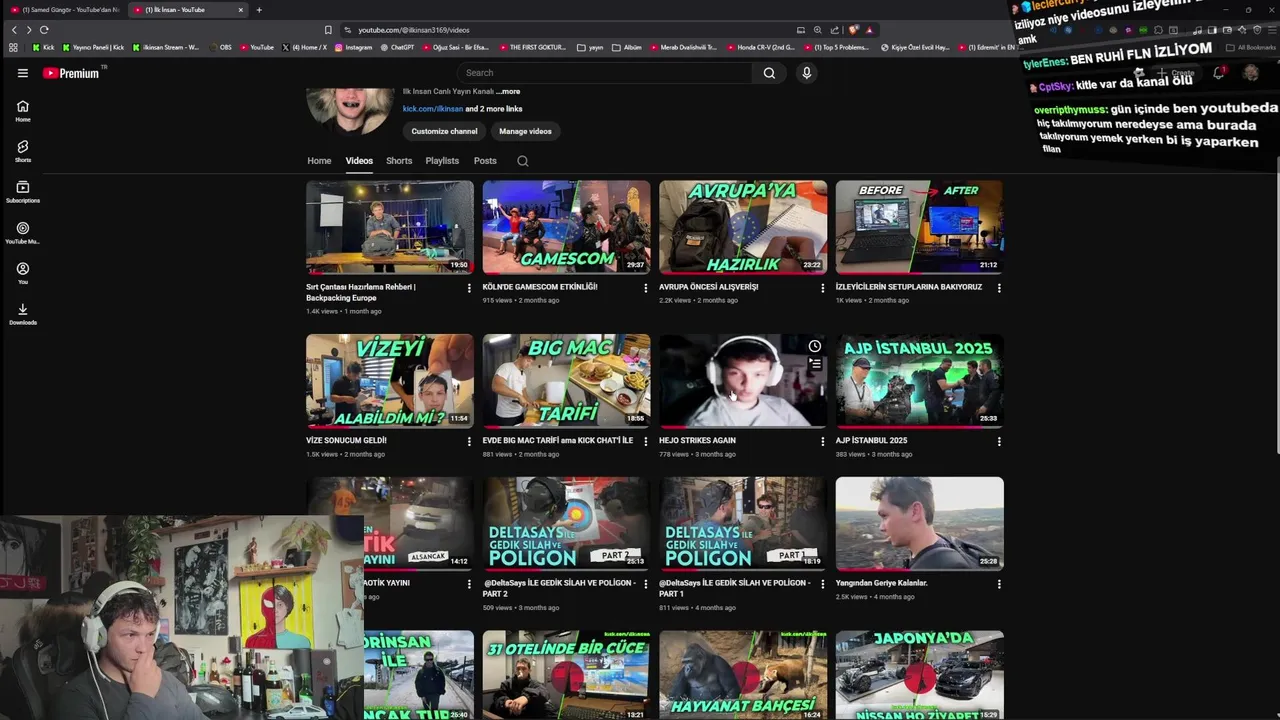Screen dimensions: 1280x720
Task: Close the İlk İnsan - YouTube tab
Action: point(240,10)
